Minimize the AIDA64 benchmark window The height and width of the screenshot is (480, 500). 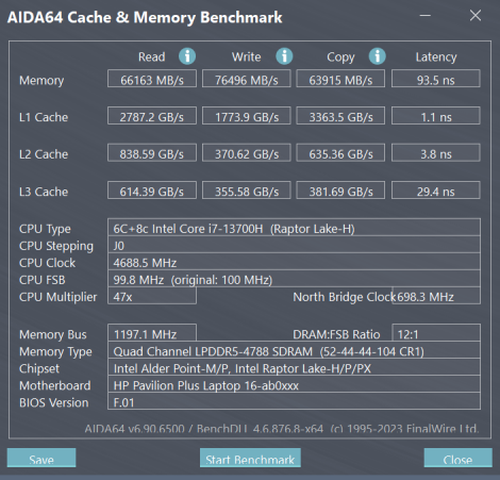[425, 15]
